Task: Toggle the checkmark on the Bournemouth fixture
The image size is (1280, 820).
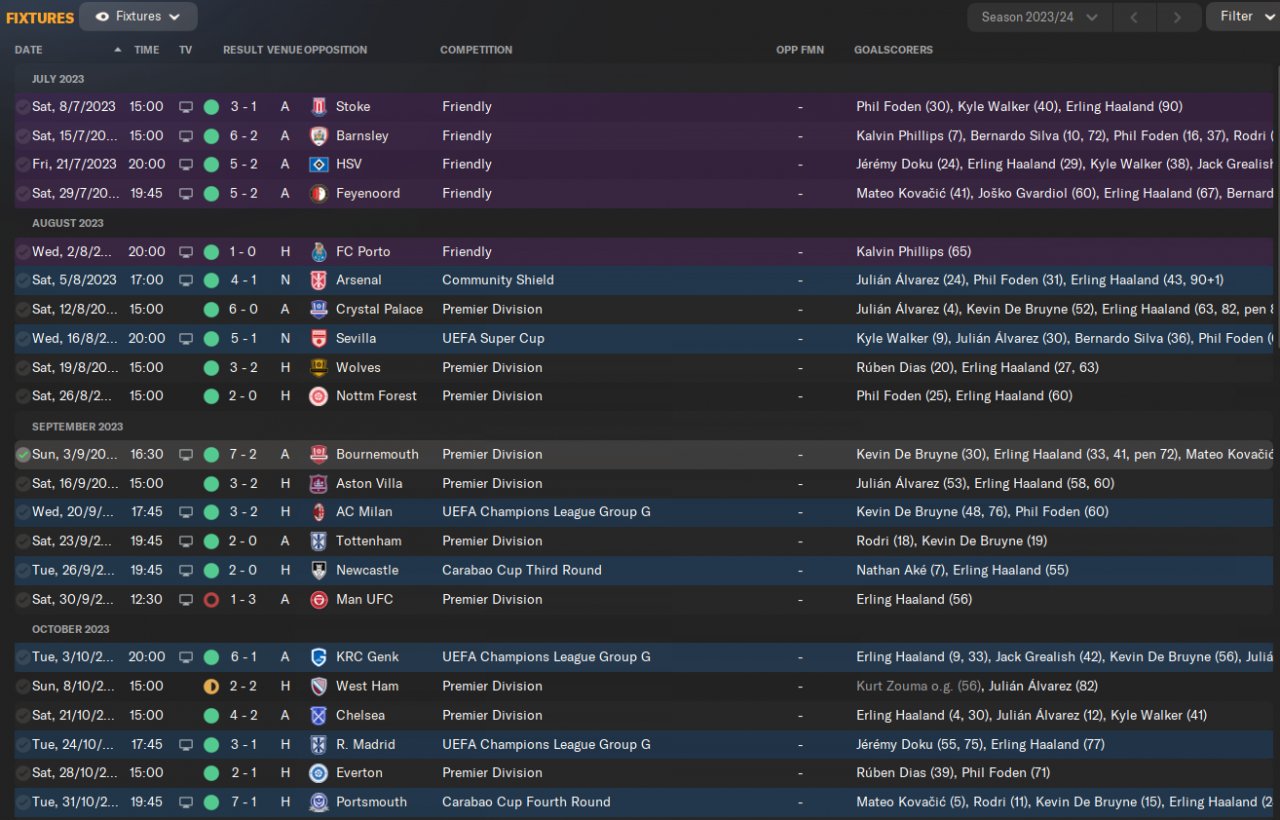Action: 23,455
